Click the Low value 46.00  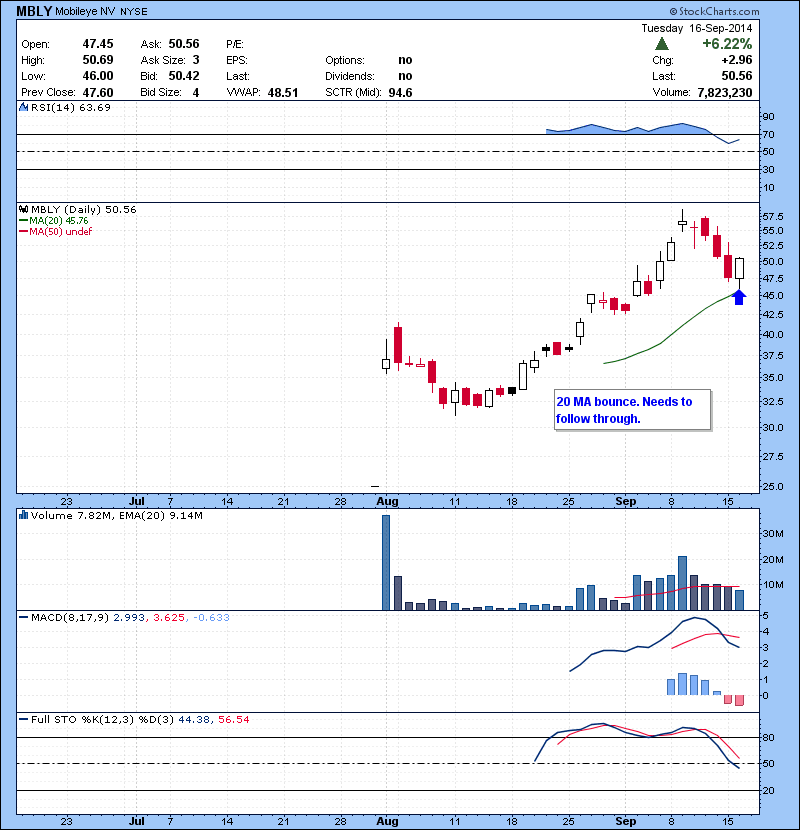98,76
